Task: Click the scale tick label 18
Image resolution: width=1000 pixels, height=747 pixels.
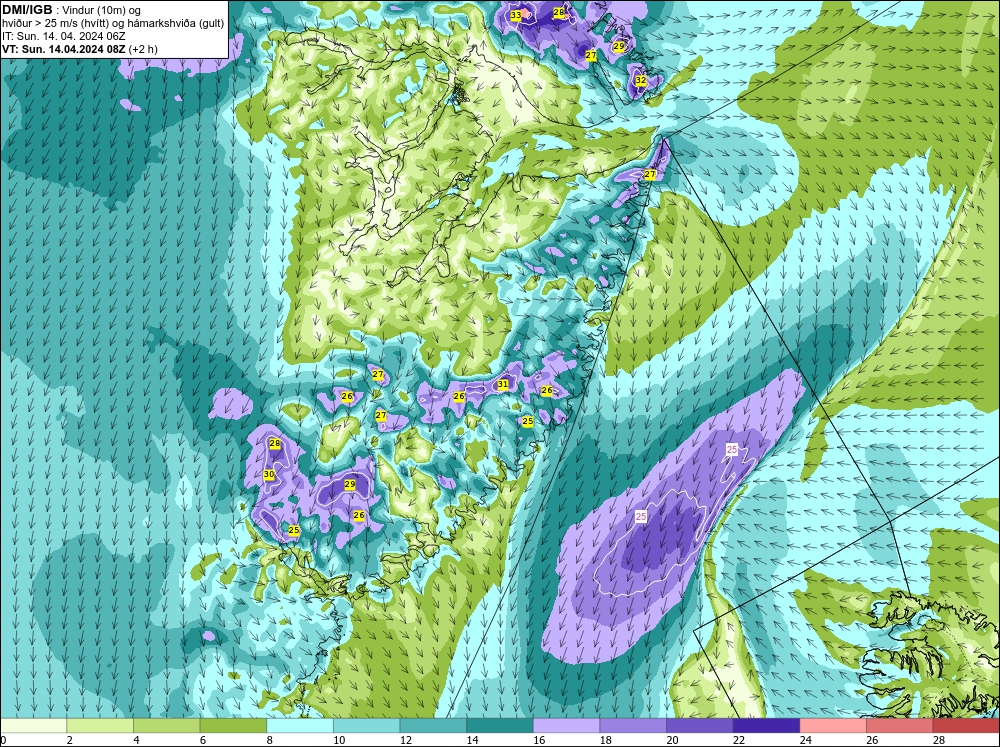Action: coord(605,740)
